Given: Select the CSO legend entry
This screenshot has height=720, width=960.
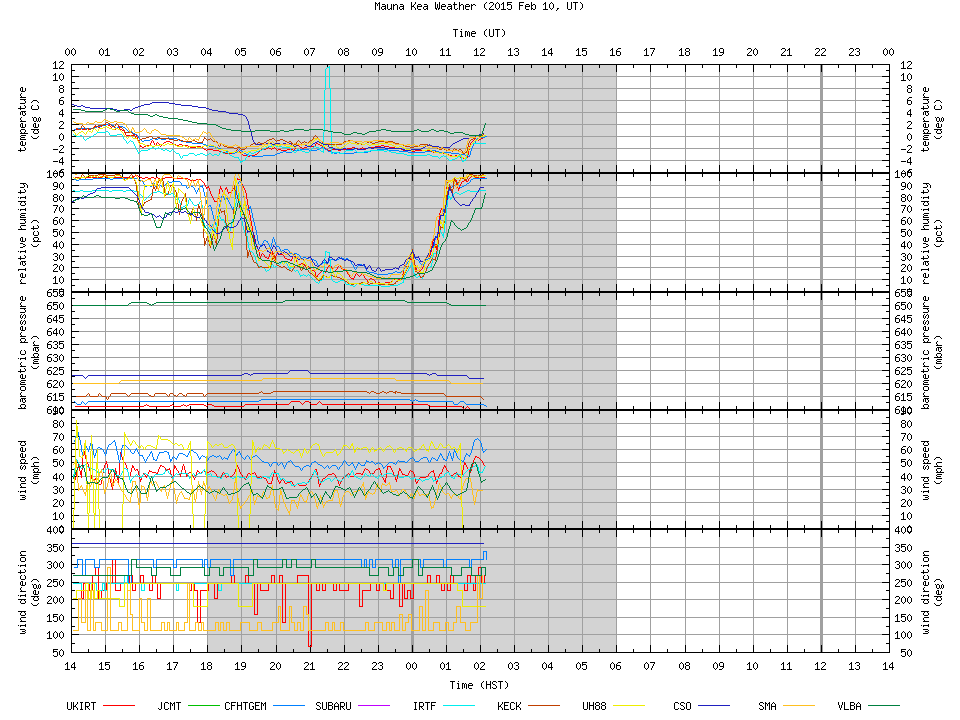Looking at the screenshot, I should click(x=682, y=706).
